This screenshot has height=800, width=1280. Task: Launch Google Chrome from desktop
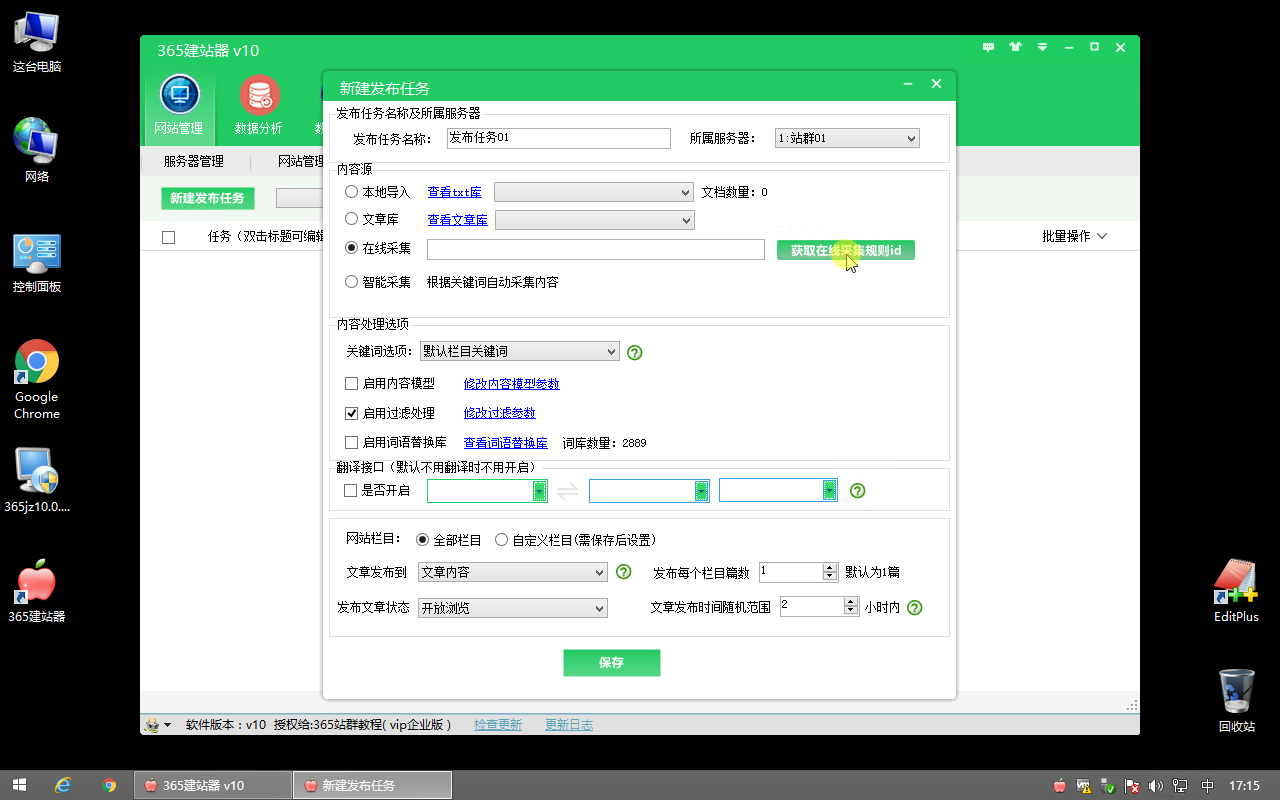coord(37,380)
